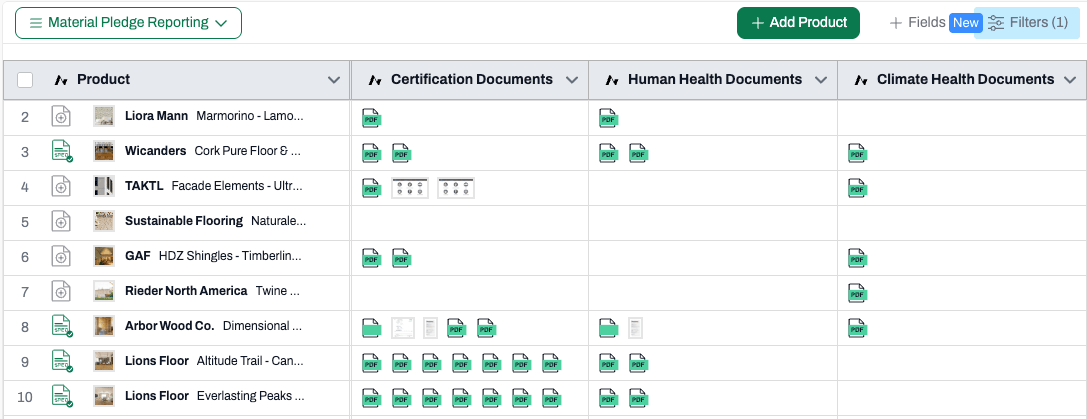This screenshot has width=1087, height=419.
Task: Click add-spec icon on Sustainable Flooring row
Action: pyautogui.click(x=61, y=221)
